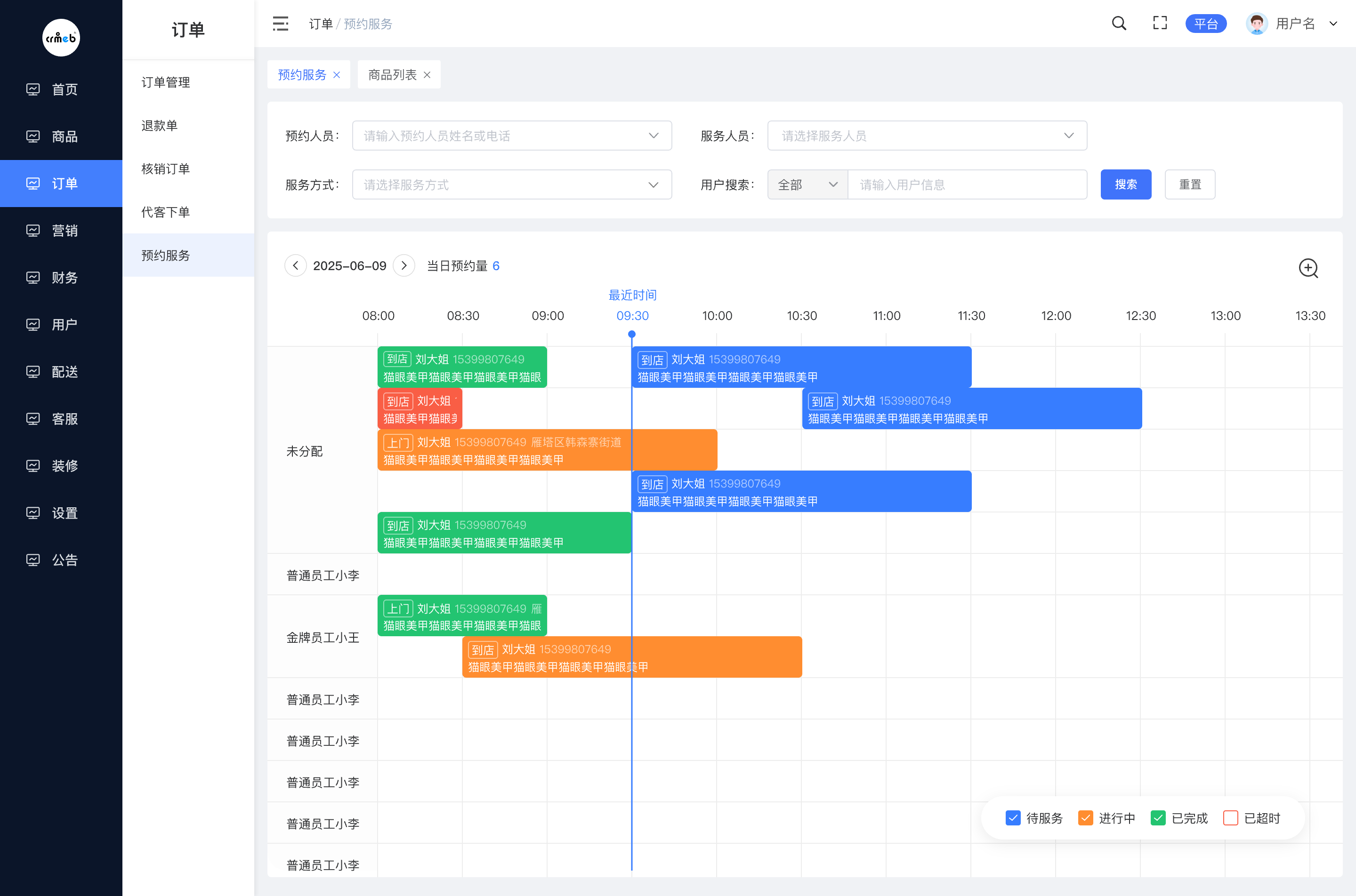Open the 服务方式 dropdown
Image resolution: width=1356 pixels, height=896 pixels.
click(512, 184)
